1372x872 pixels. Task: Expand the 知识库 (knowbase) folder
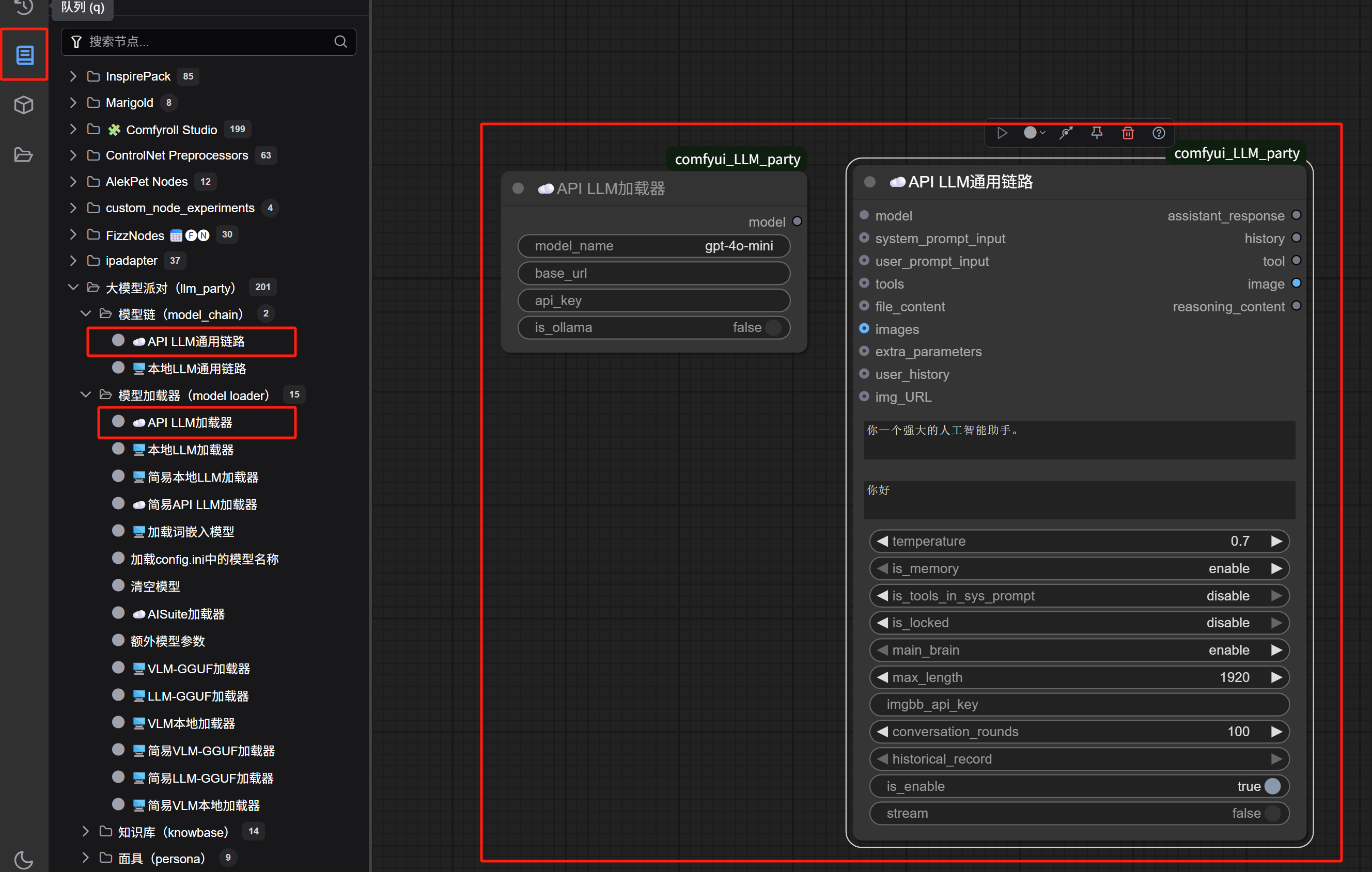(x=85, y=832)
